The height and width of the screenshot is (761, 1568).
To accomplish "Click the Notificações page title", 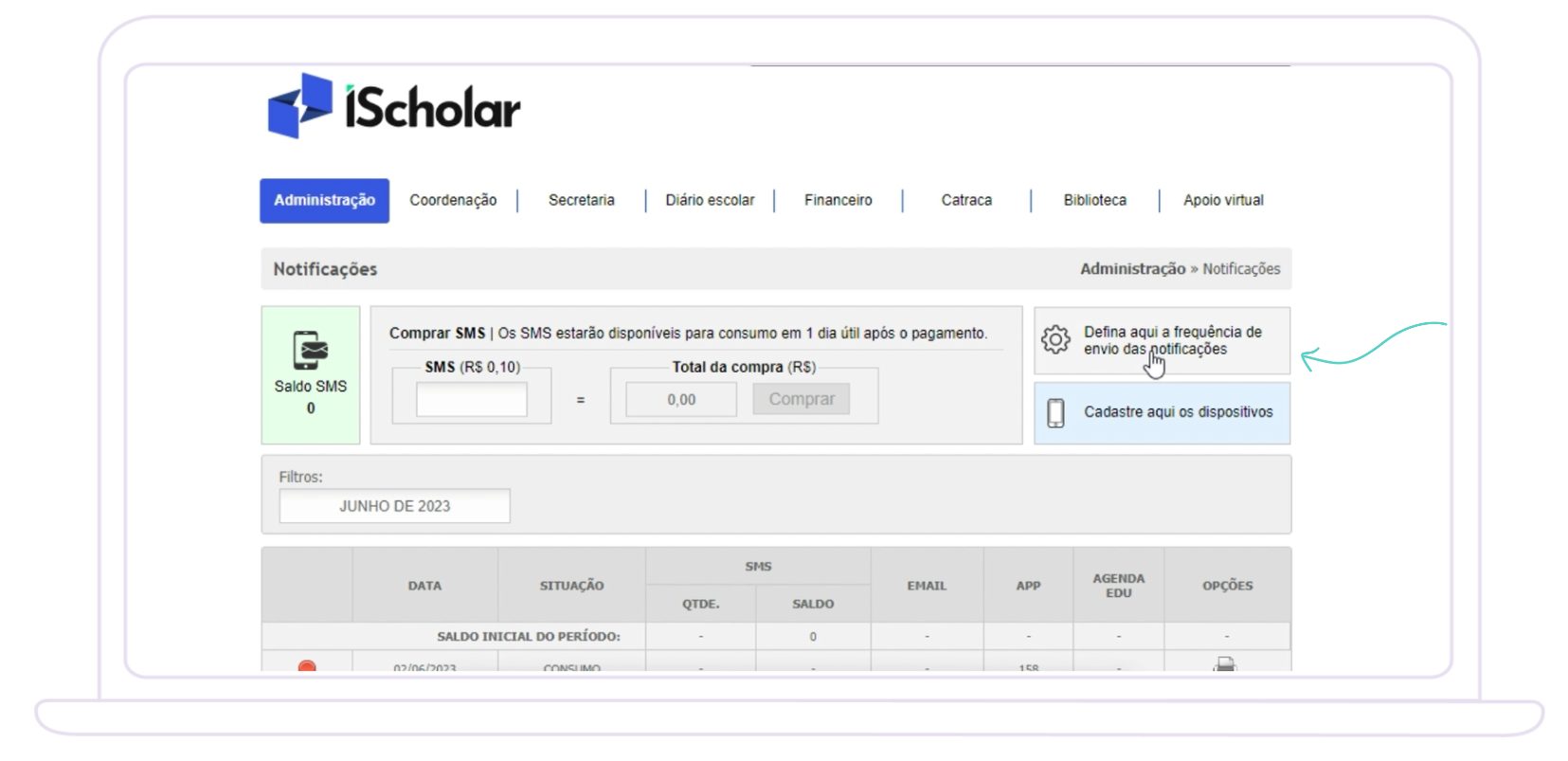I will tap(325, 269).
